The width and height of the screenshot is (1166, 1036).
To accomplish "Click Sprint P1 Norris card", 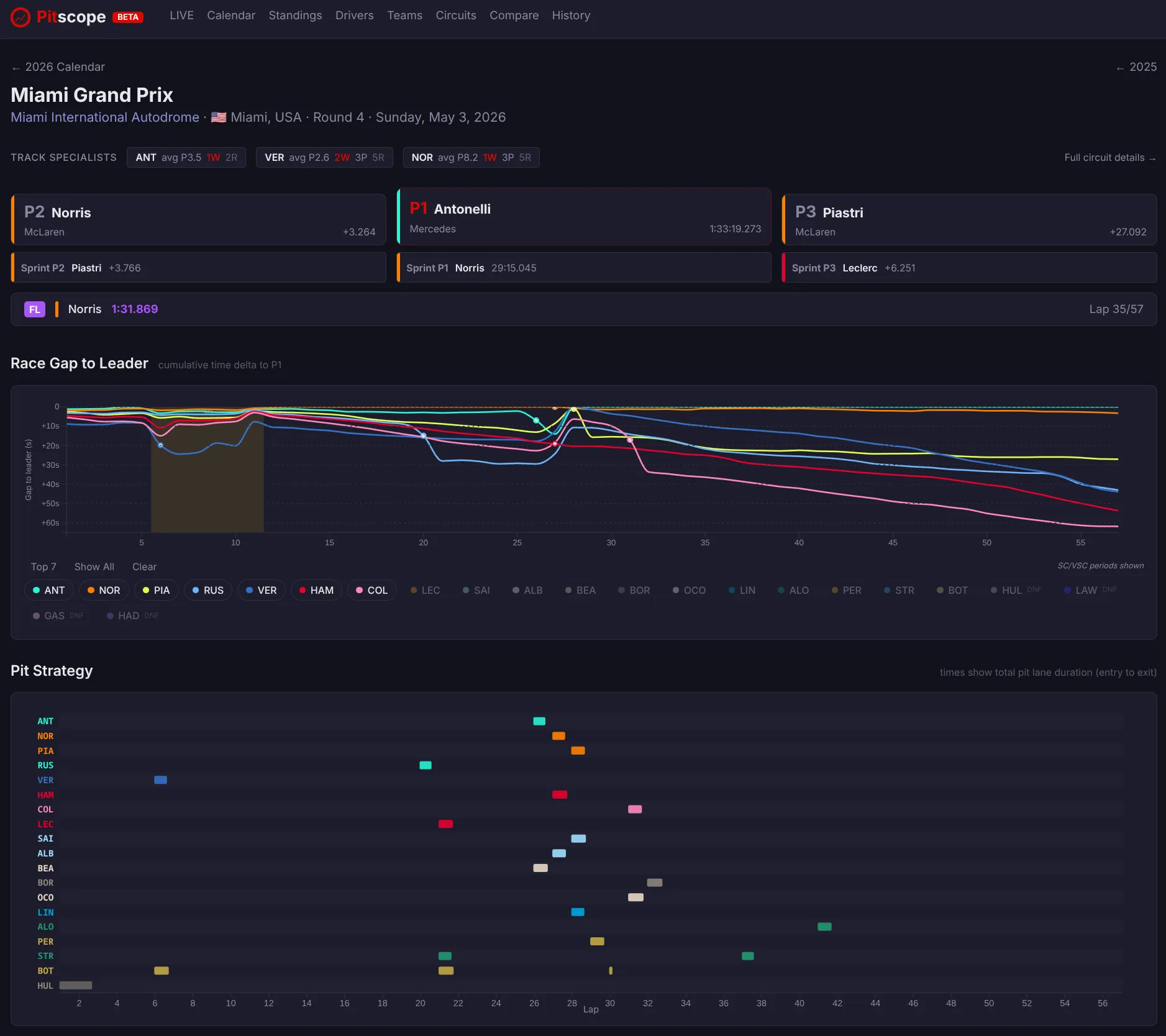I will point(584,268).
